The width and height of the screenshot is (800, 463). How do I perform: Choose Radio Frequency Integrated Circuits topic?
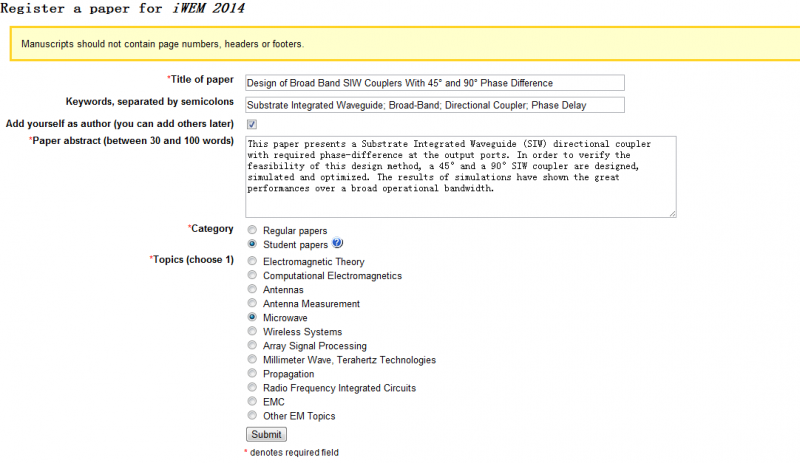(x=252, y=387)
